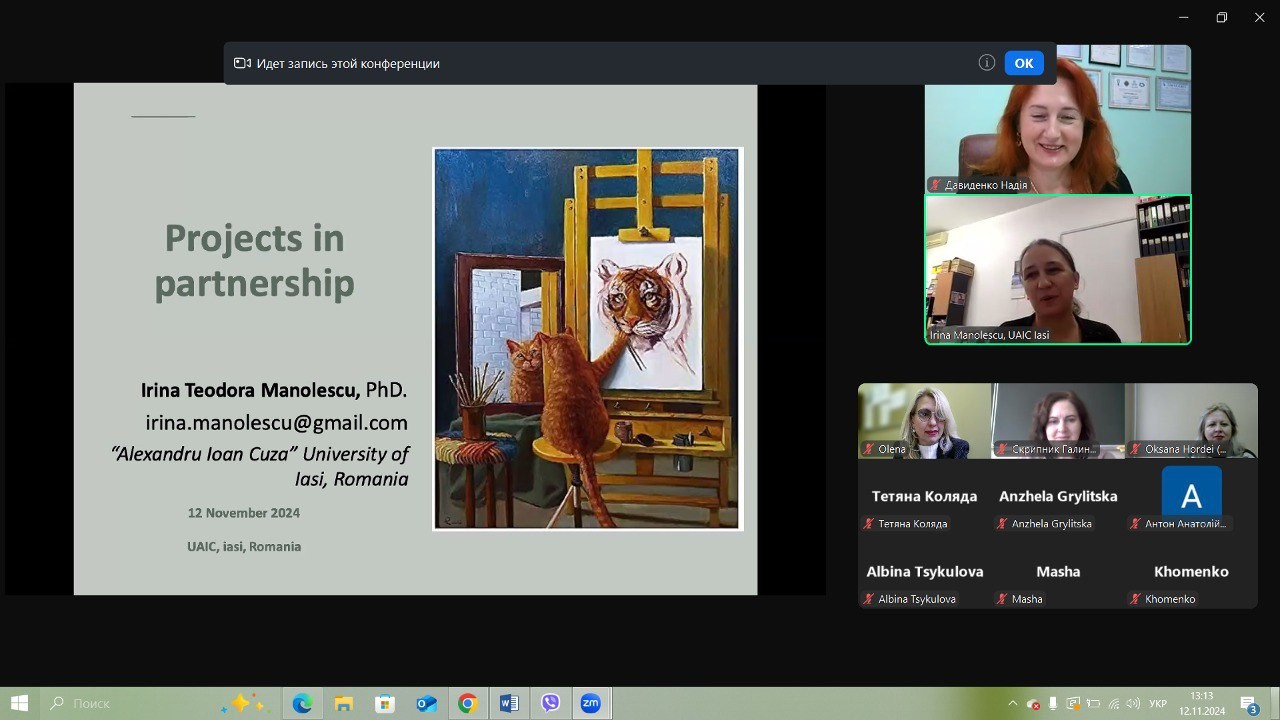Open the Wi-Fi network tray icon
1280x720 pixels.
click(1113, 704)
